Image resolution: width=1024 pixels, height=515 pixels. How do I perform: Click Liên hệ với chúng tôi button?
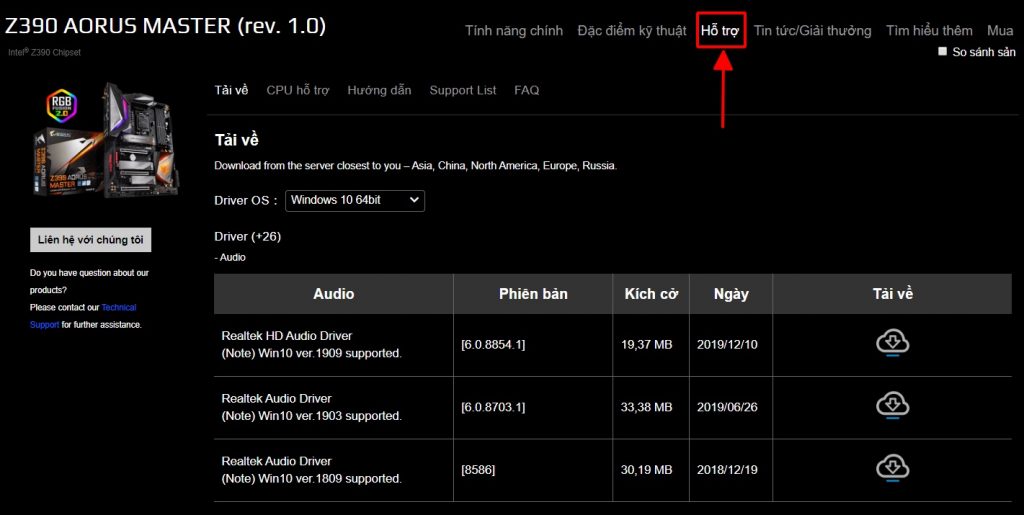[x=91, y=240]
